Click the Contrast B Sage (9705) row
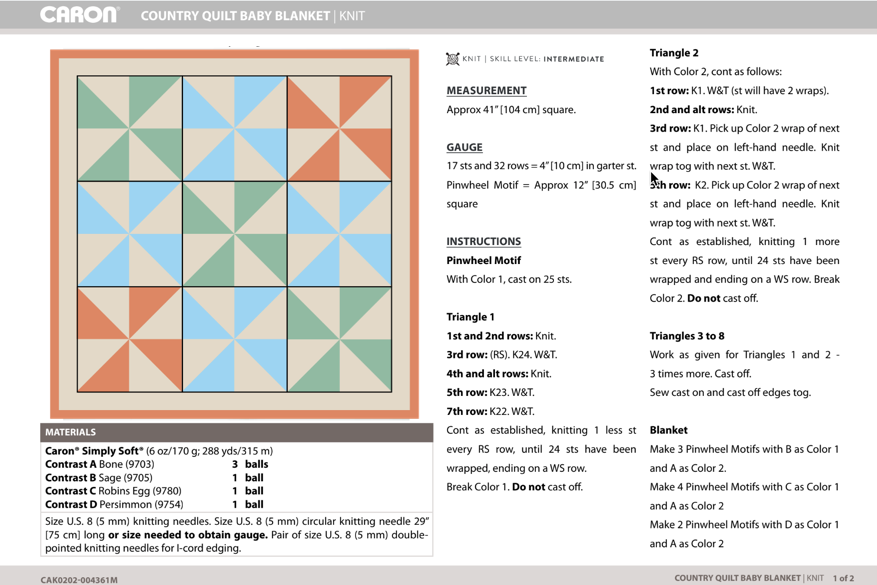Image resolution: width=877 pixels, height=585 pixels. click(154, 478)
